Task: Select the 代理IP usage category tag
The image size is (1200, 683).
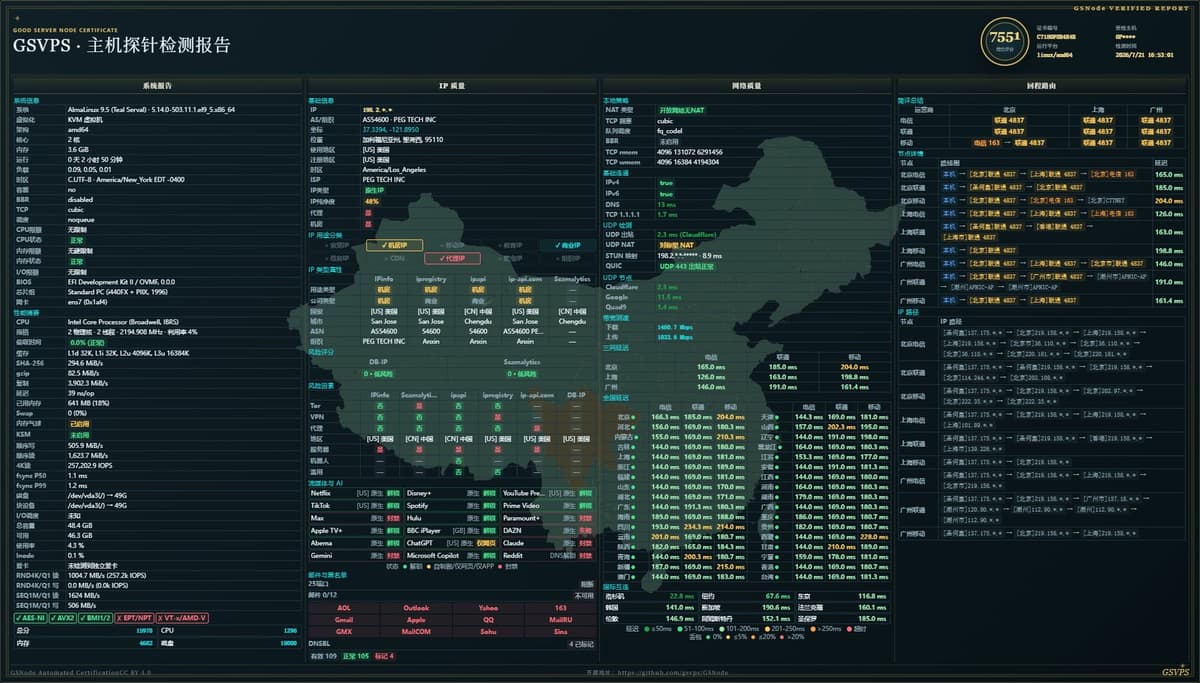Action: 451,258
